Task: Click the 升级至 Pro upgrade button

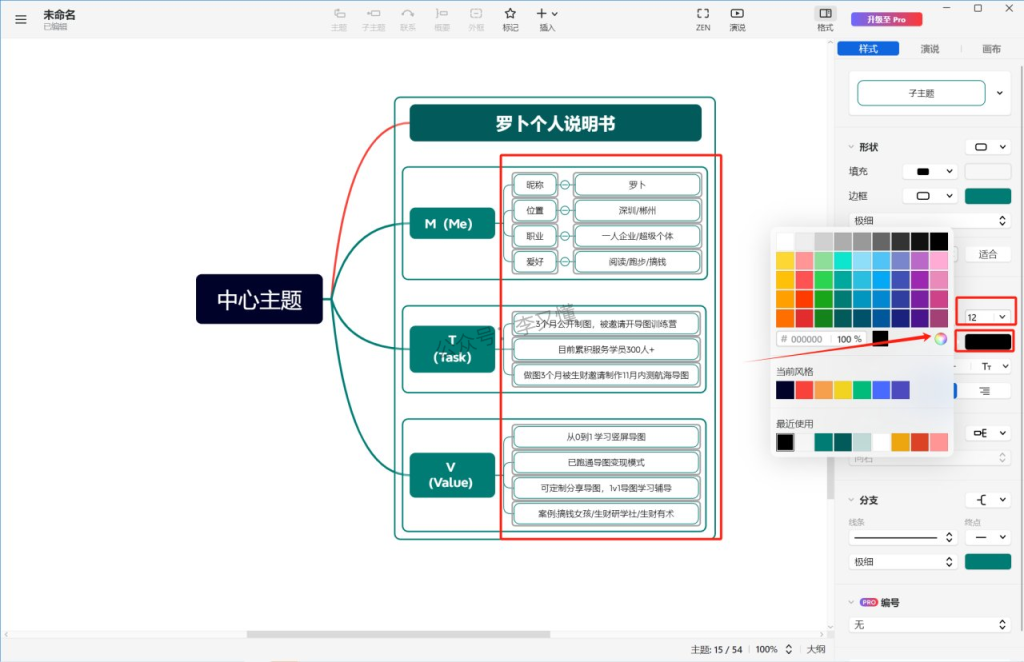Action: pyautogui.click(x=886, y=19)
